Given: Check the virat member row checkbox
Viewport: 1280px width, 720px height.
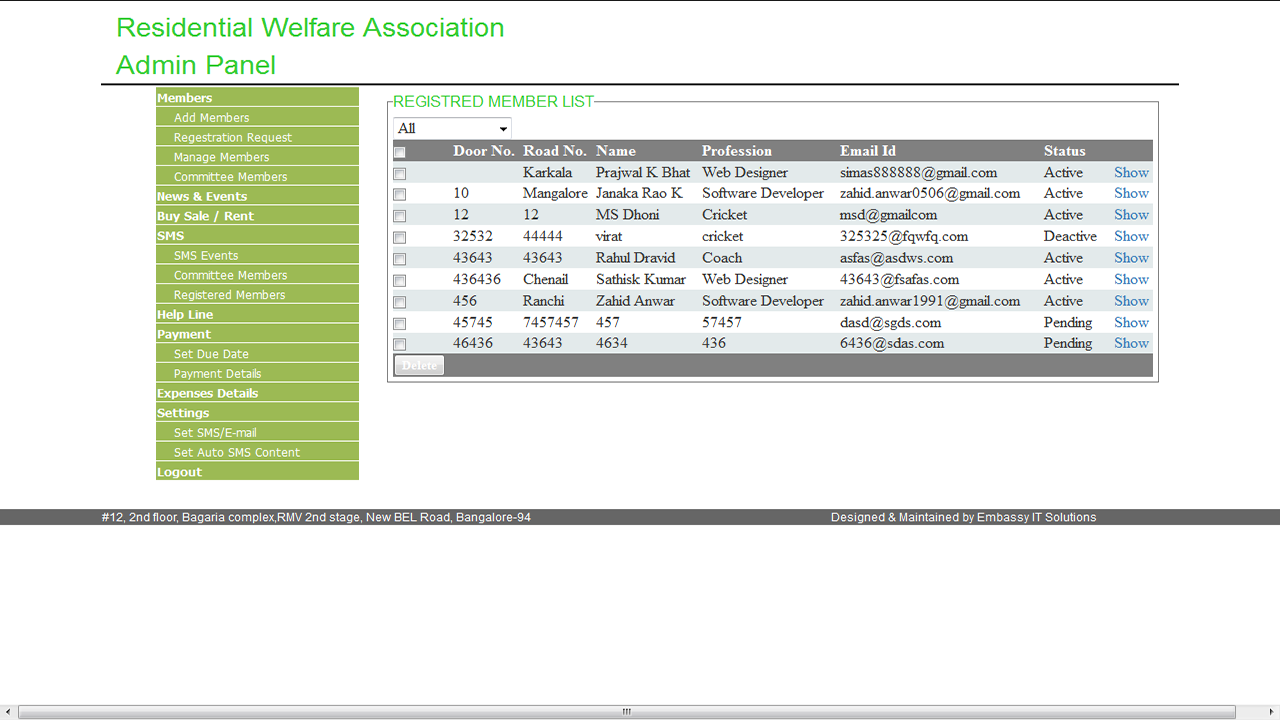Looking at the screenshot, I should coord(400,238).
